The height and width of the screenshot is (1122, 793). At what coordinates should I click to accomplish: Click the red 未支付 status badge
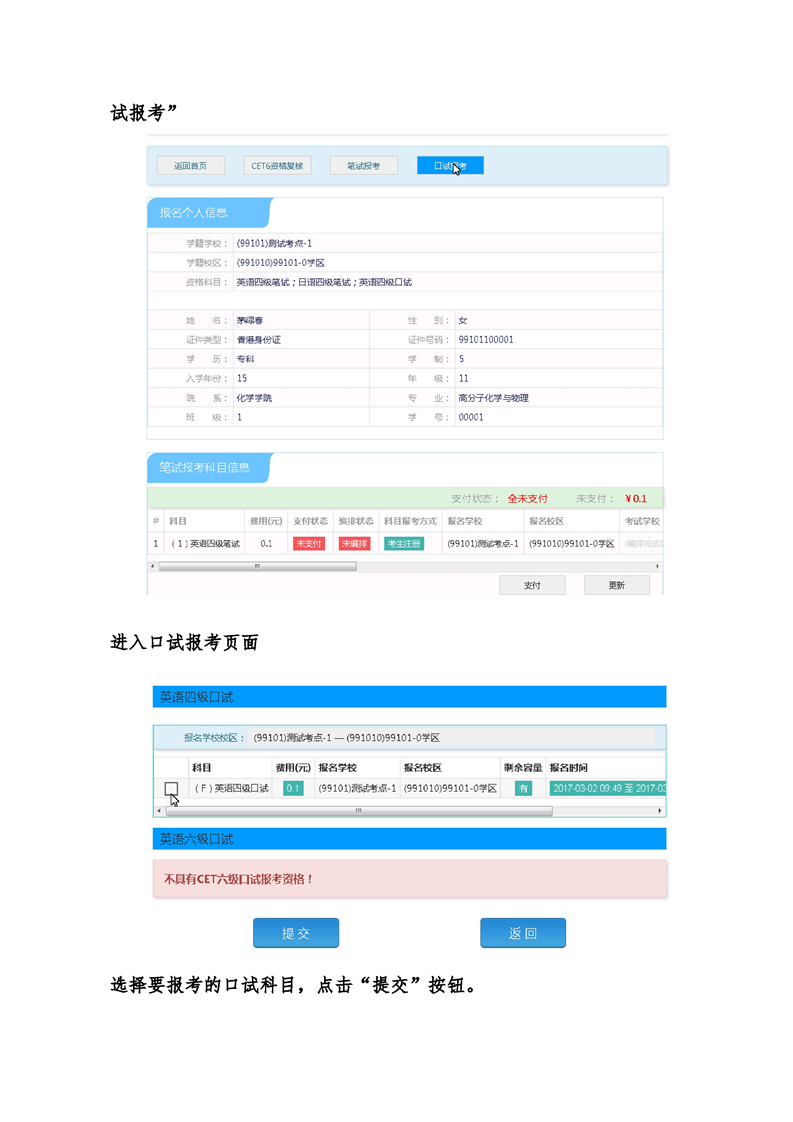310,544
